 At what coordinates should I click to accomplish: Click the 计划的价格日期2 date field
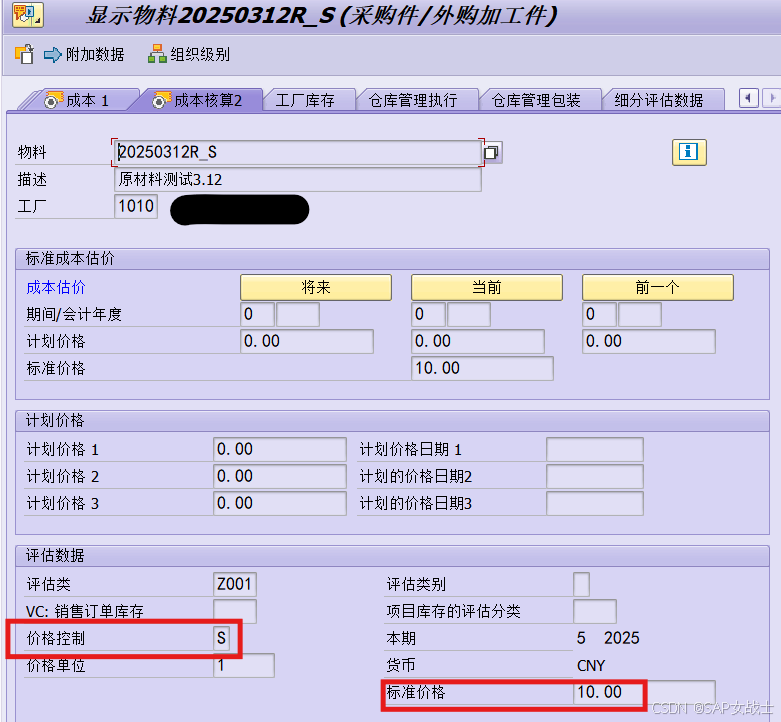[x=595, y=476]
